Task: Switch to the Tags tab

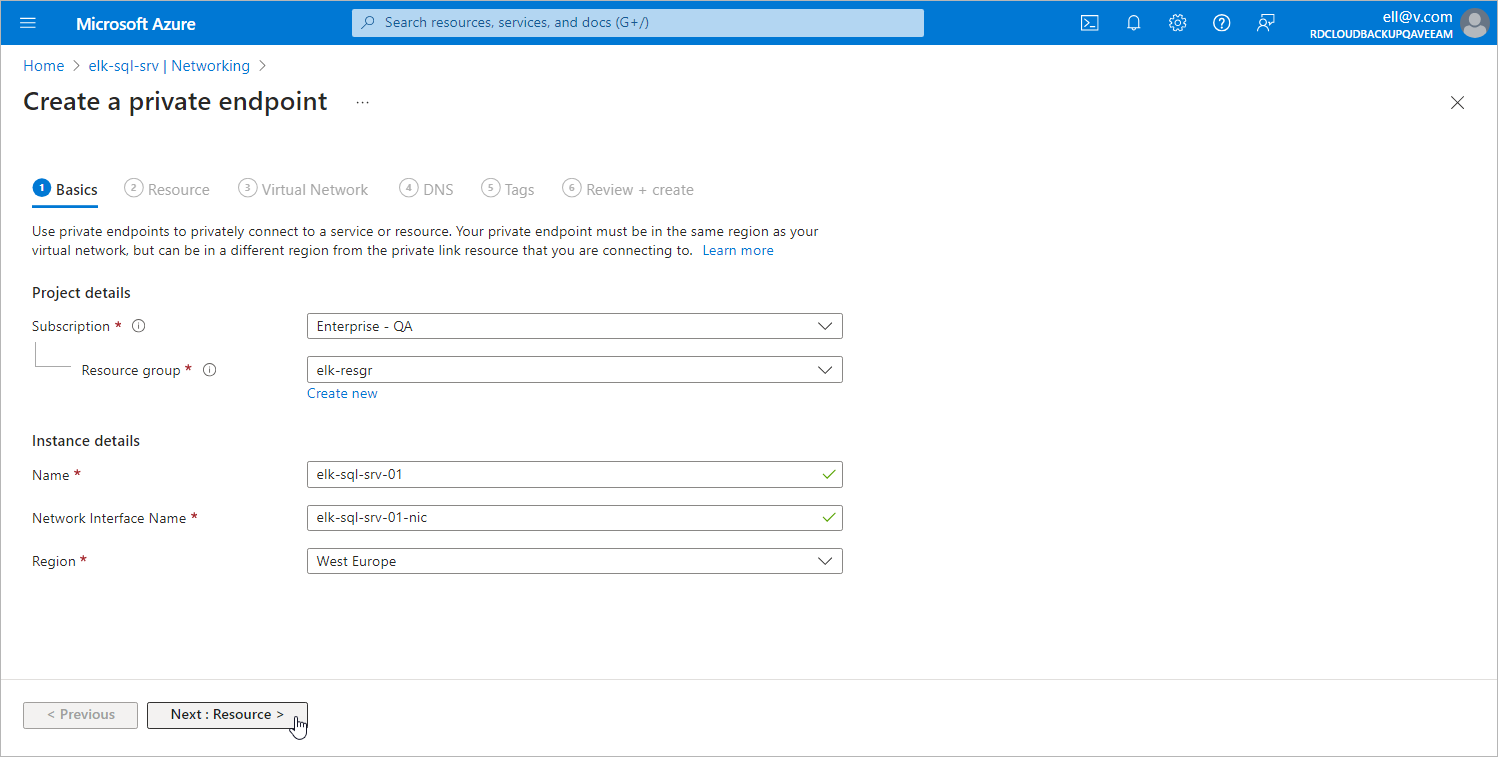Action: [508, 189]
